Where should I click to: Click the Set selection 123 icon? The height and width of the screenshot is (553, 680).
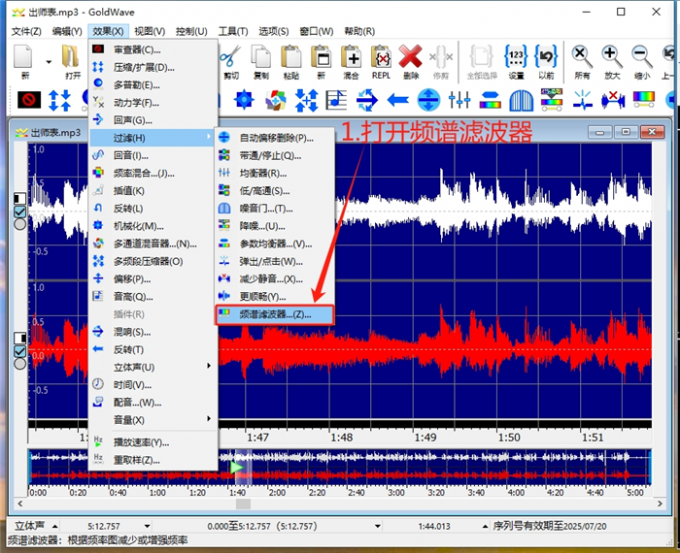coord(516,56)
